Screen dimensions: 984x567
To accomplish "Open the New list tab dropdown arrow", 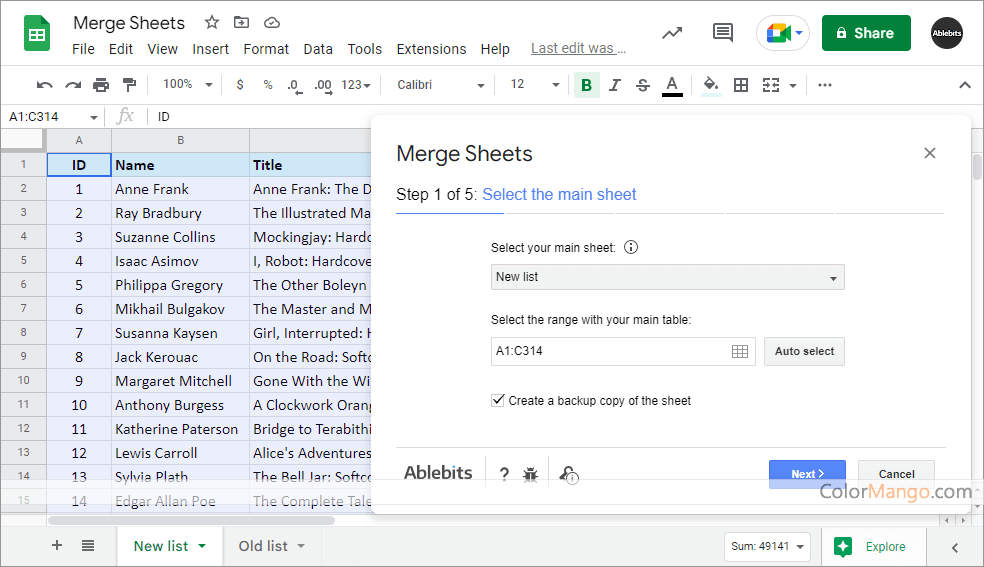I will coord(202,546).
